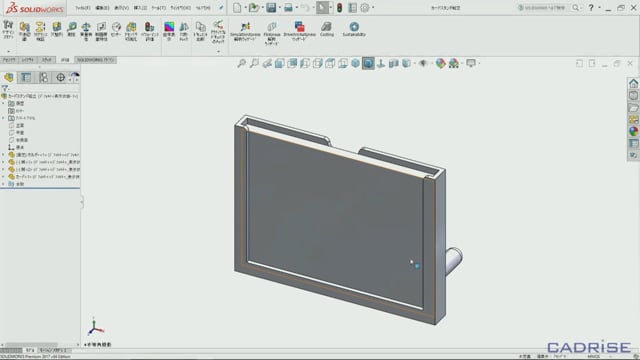
Task: Open the Options gear dropdown arrow
Action: tap(373, 7)
